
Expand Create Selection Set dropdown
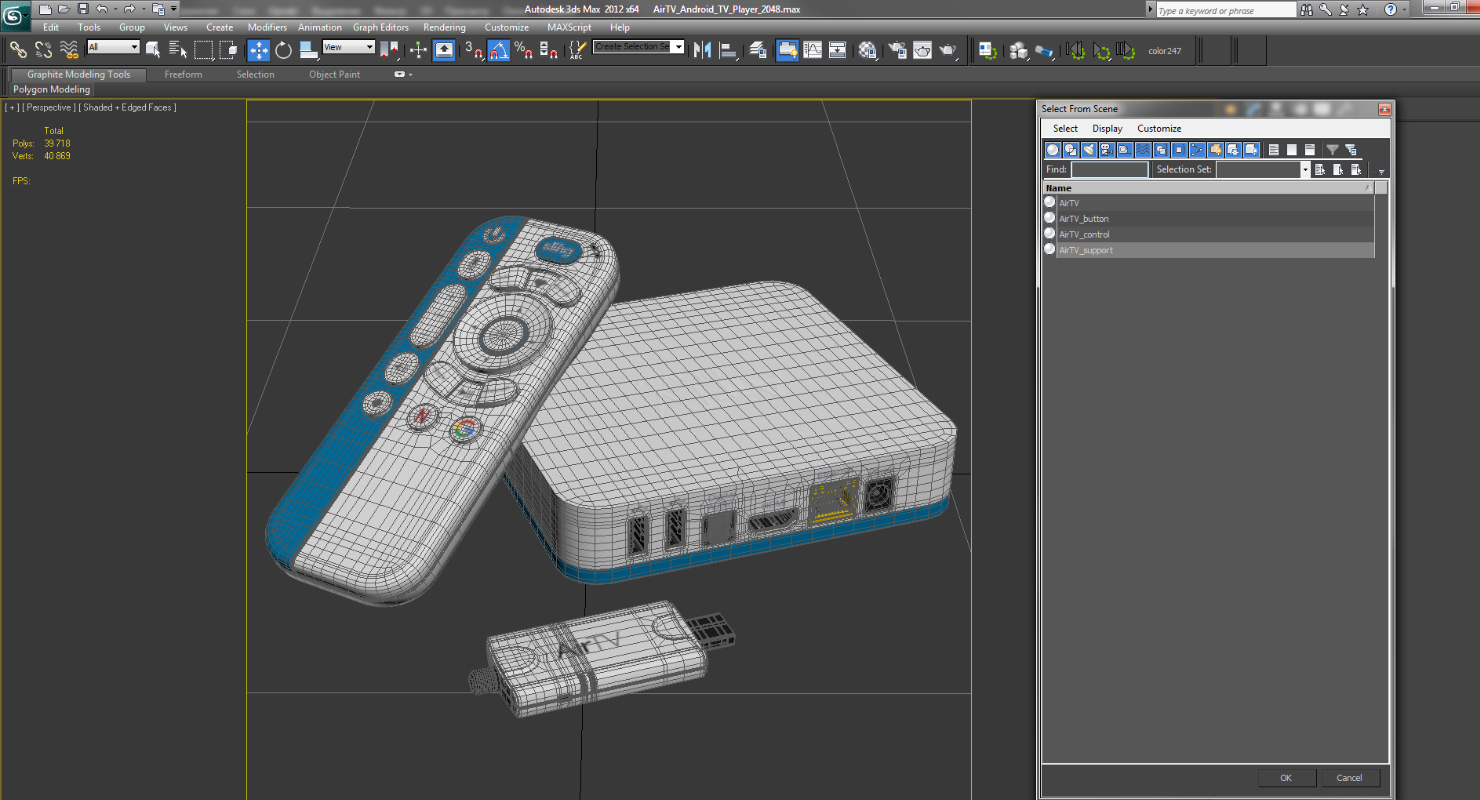tap(678, 47)
